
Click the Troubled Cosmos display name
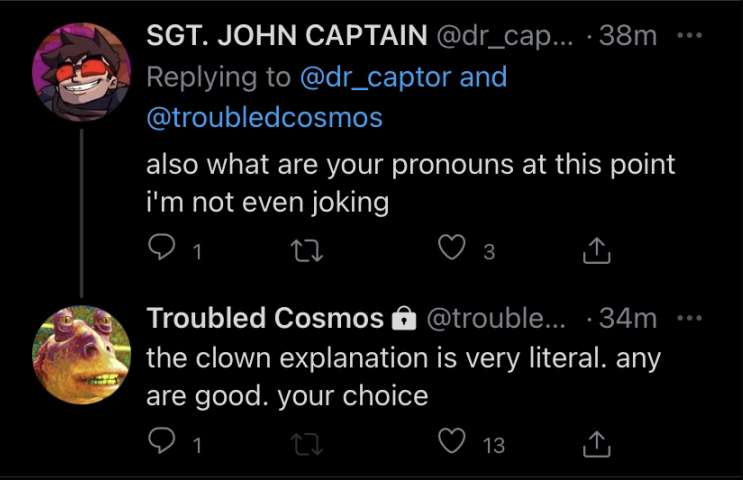[x=265, y=317]
